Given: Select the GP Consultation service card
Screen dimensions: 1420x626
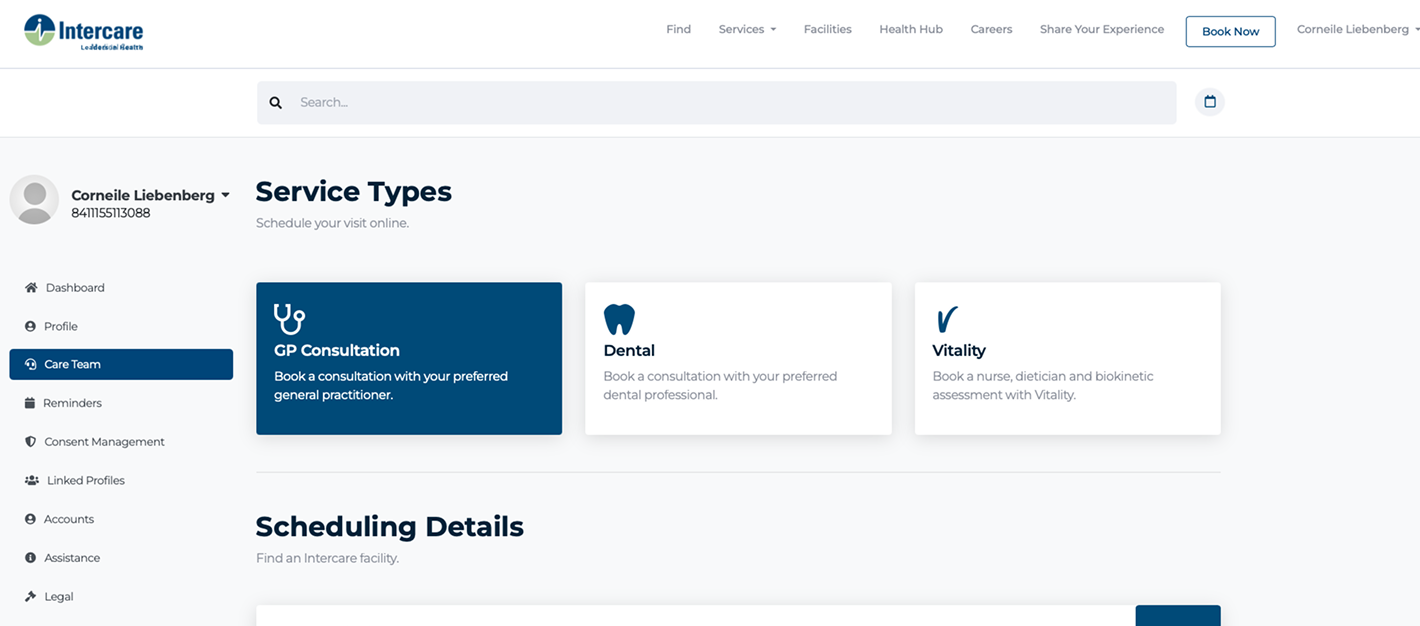Looking at the screenshot, I should [409, 359].
